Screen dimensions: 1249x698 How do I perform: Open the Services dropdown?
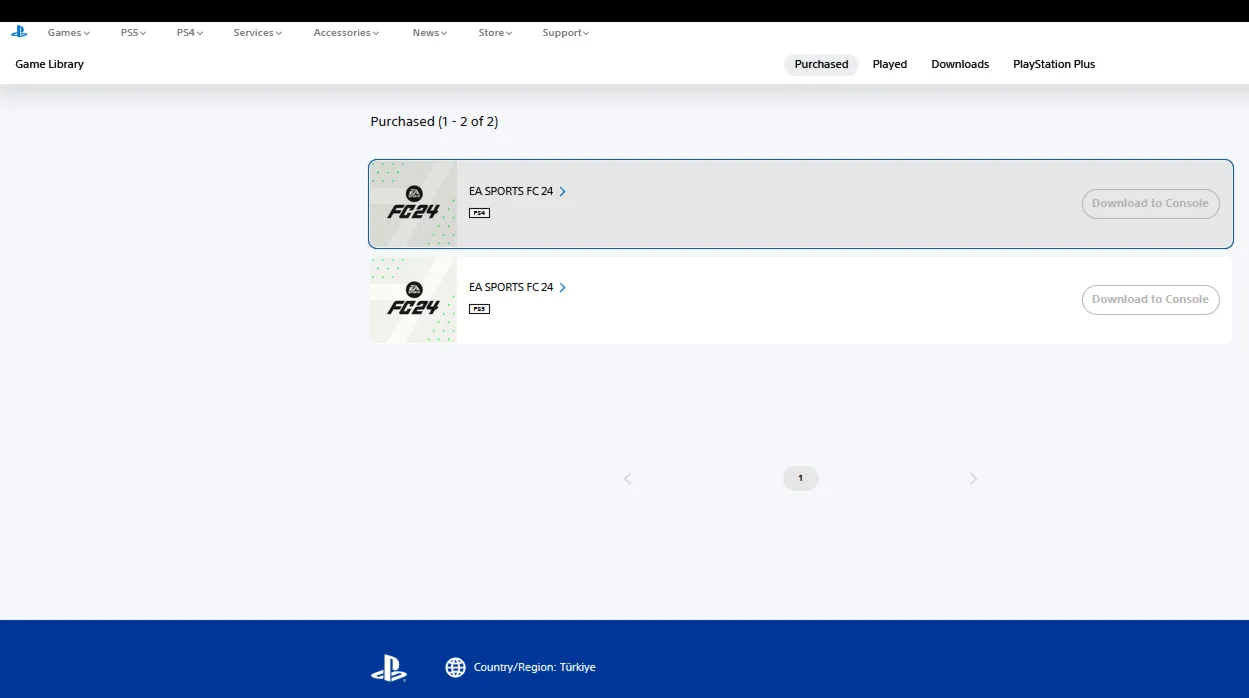pyautogui.click(x=258, y=33)
